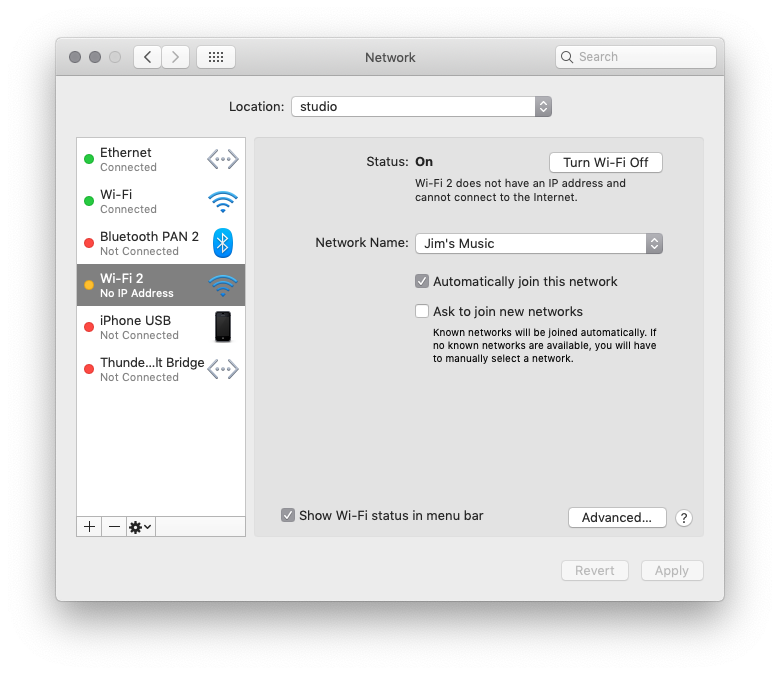Click the Apply button
The height and width of the screenshot is (675, 780).
click(x=672, y=571)
